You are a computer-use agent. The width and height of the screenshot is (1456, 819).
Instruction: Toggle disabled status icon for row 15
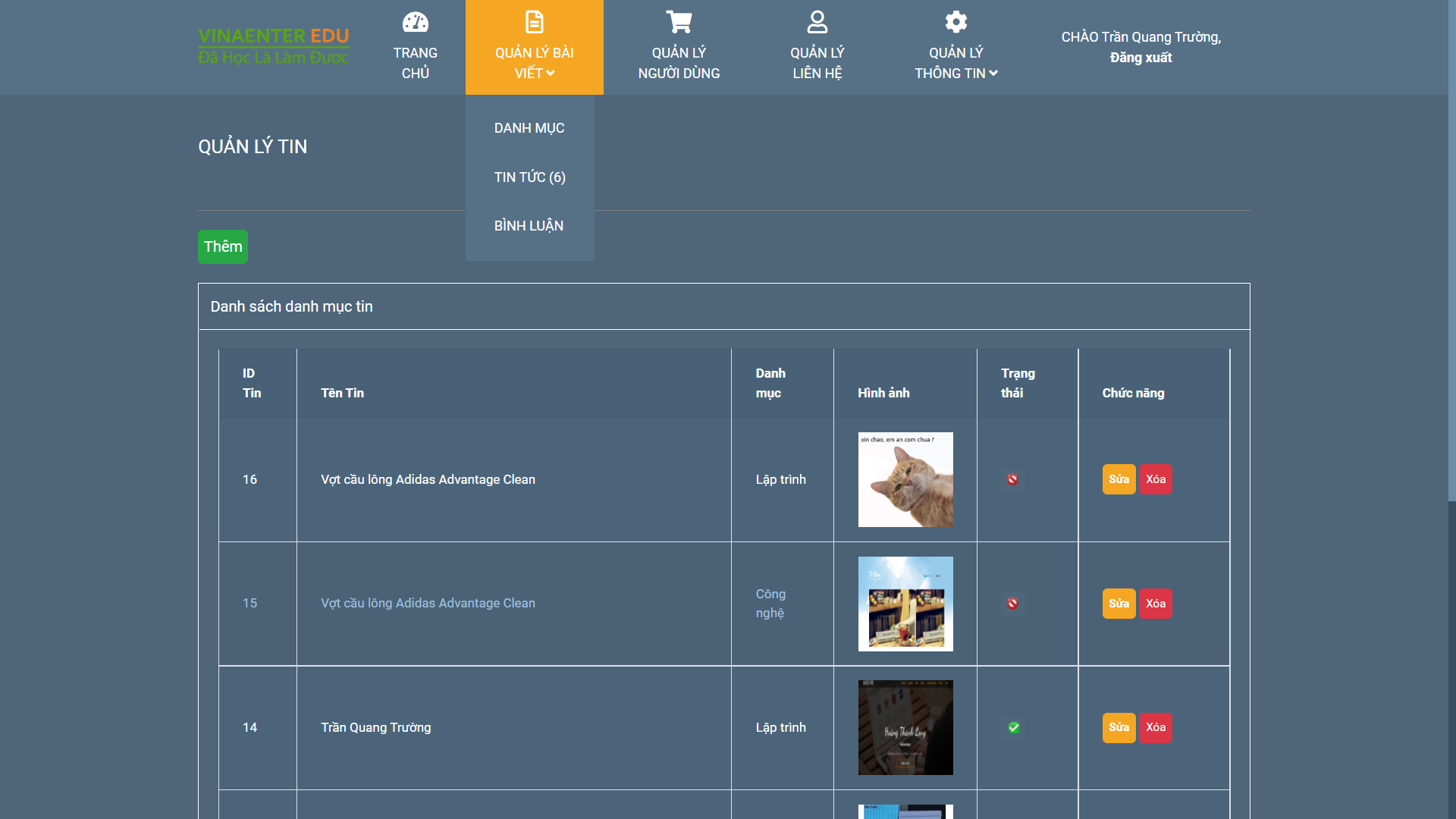tap(1012, 604)
